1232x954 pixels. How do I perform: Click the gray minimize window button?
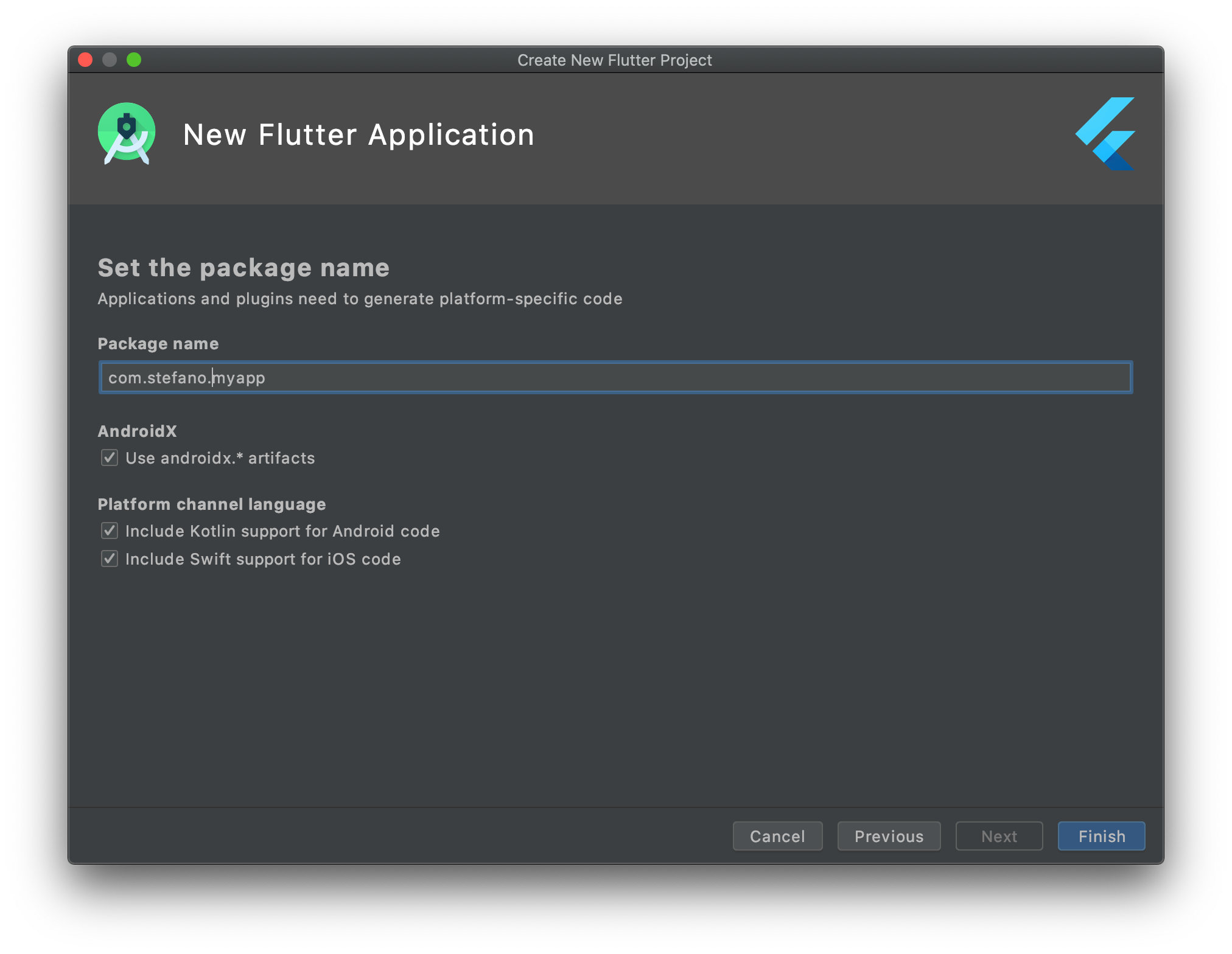(x=110, y=60)
